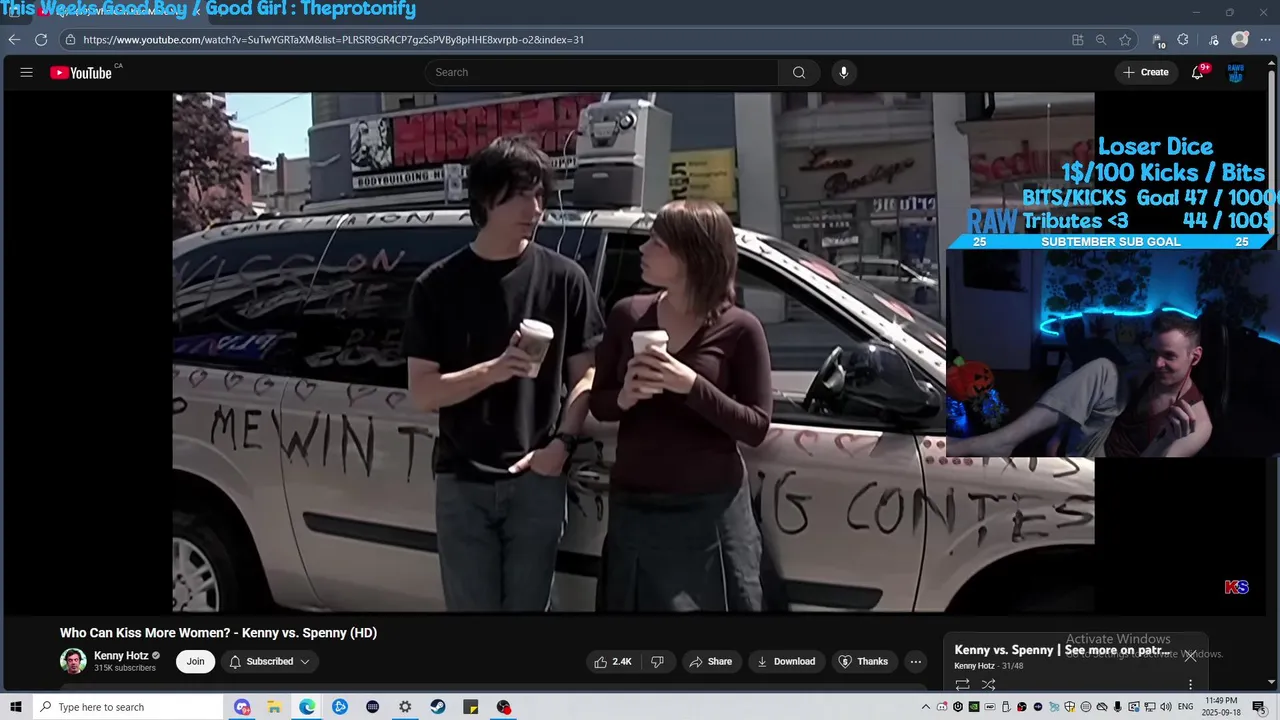This screenshot has height=720, width=1280.
Task: Open the YouTube account avatar menu
Action: pos(1235,72)
